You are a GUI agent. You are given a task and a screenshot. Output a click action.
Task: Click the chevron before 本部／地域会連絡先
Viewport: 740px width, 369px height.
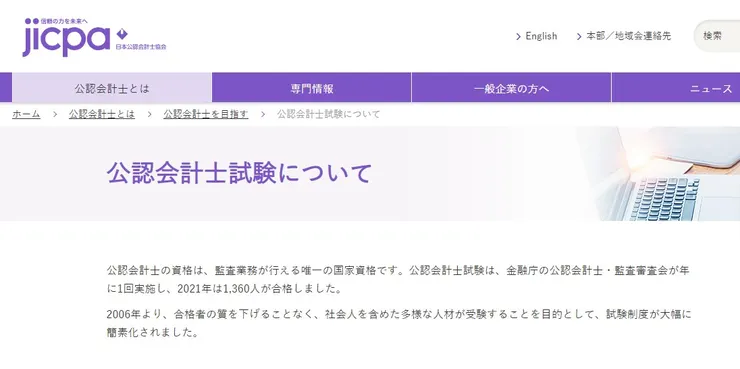(x=579, y=36)
